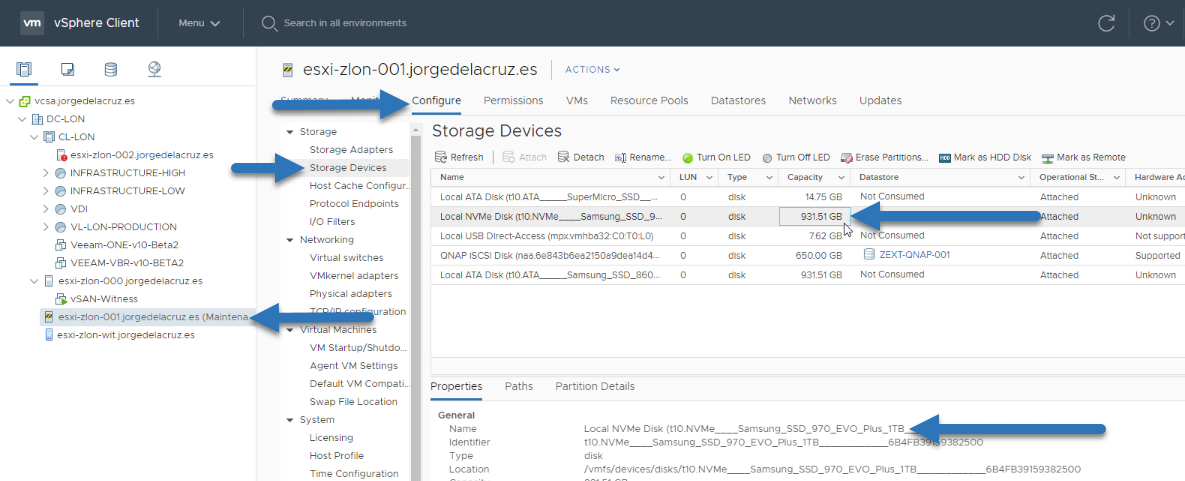
Task: Switch to the Resource Pools tab
Action: [x=649, y=101]
